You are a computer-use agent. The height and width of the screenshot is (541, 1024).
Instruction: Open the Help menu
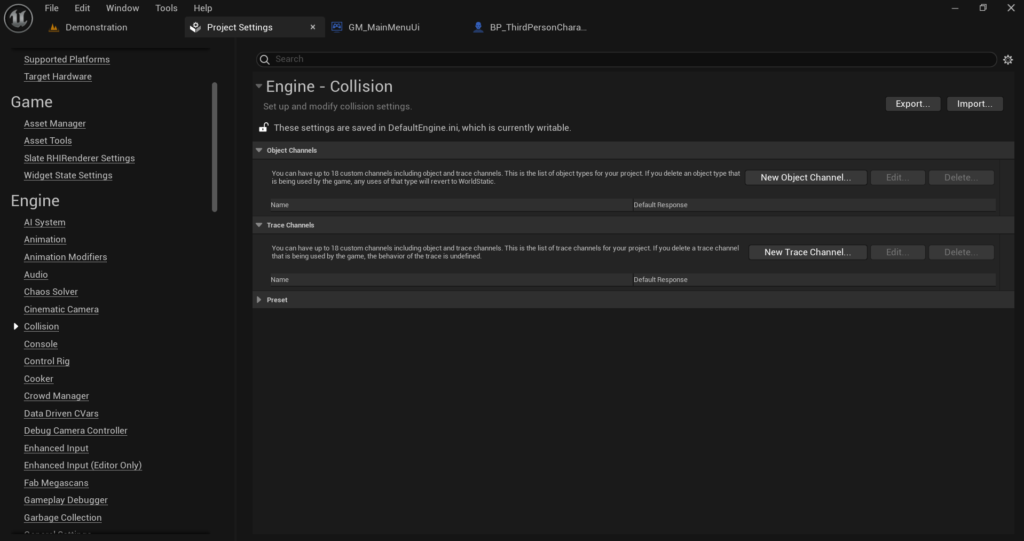[202, 8]
